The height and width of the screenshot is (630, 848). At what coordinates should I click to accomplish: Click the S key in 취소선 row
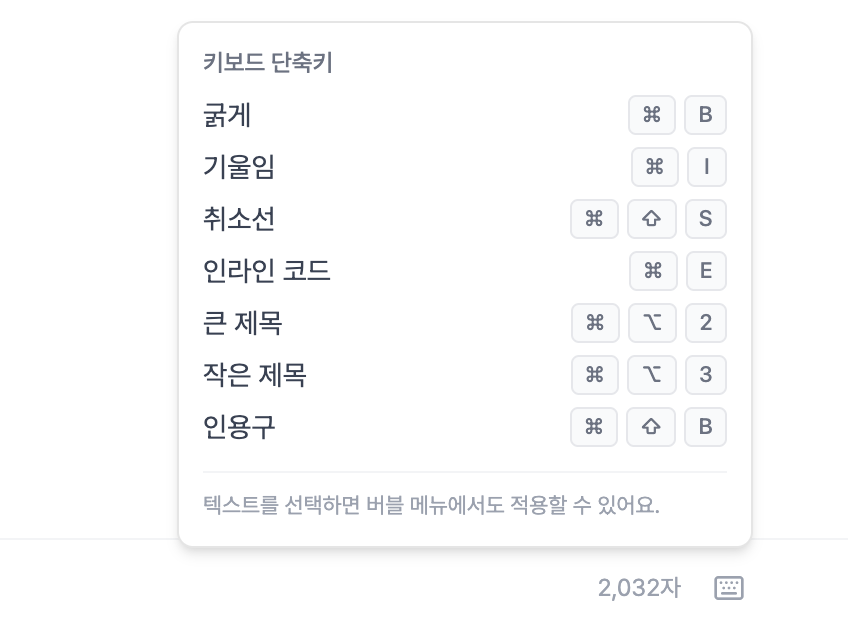705,218
